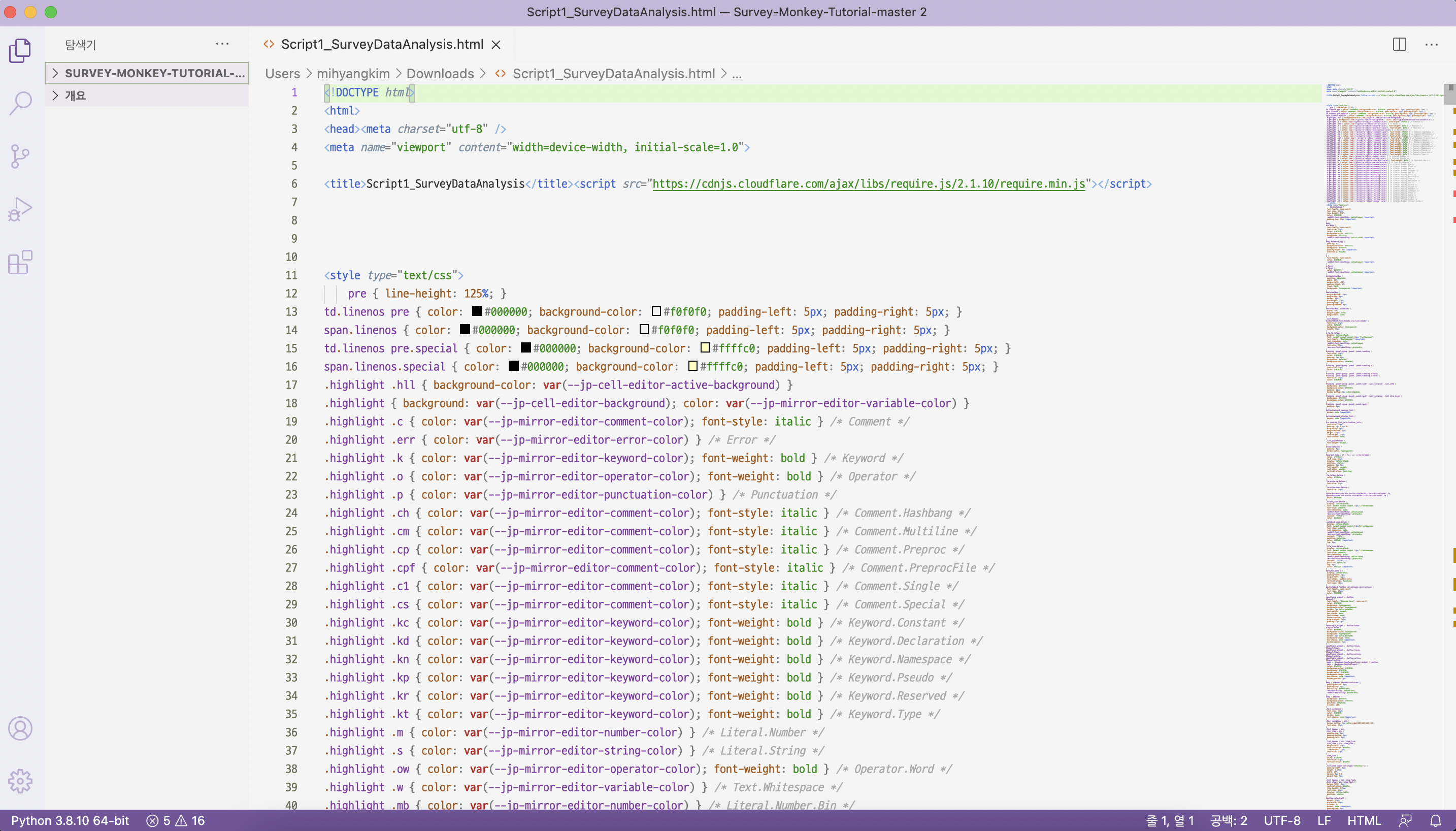
Task: Open the editor more actions menu
Action: (1433, 45)
